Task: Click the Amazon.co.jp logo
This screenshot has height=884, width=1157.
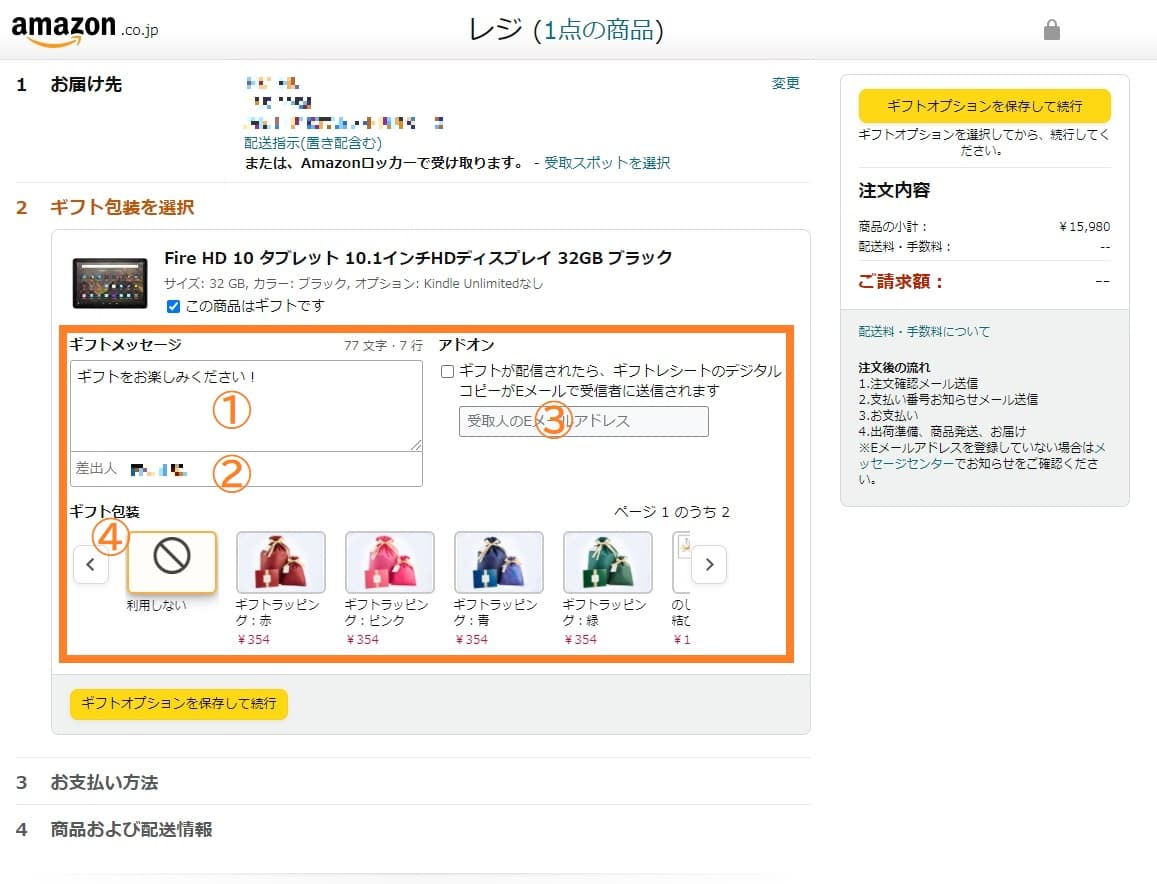Action: (x=85, y=30)
